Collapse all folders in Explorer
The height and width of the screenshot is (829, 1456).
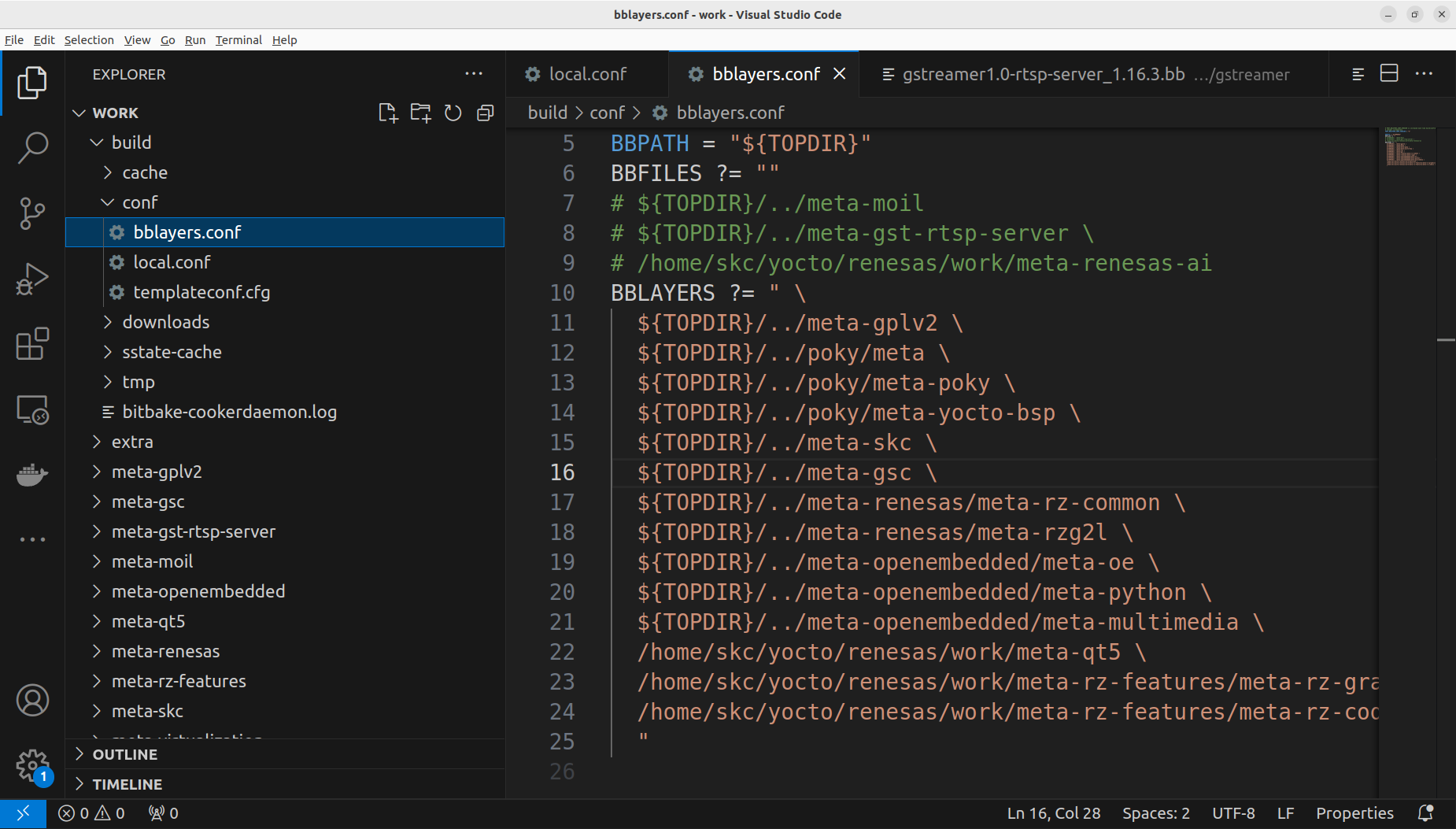486,113
